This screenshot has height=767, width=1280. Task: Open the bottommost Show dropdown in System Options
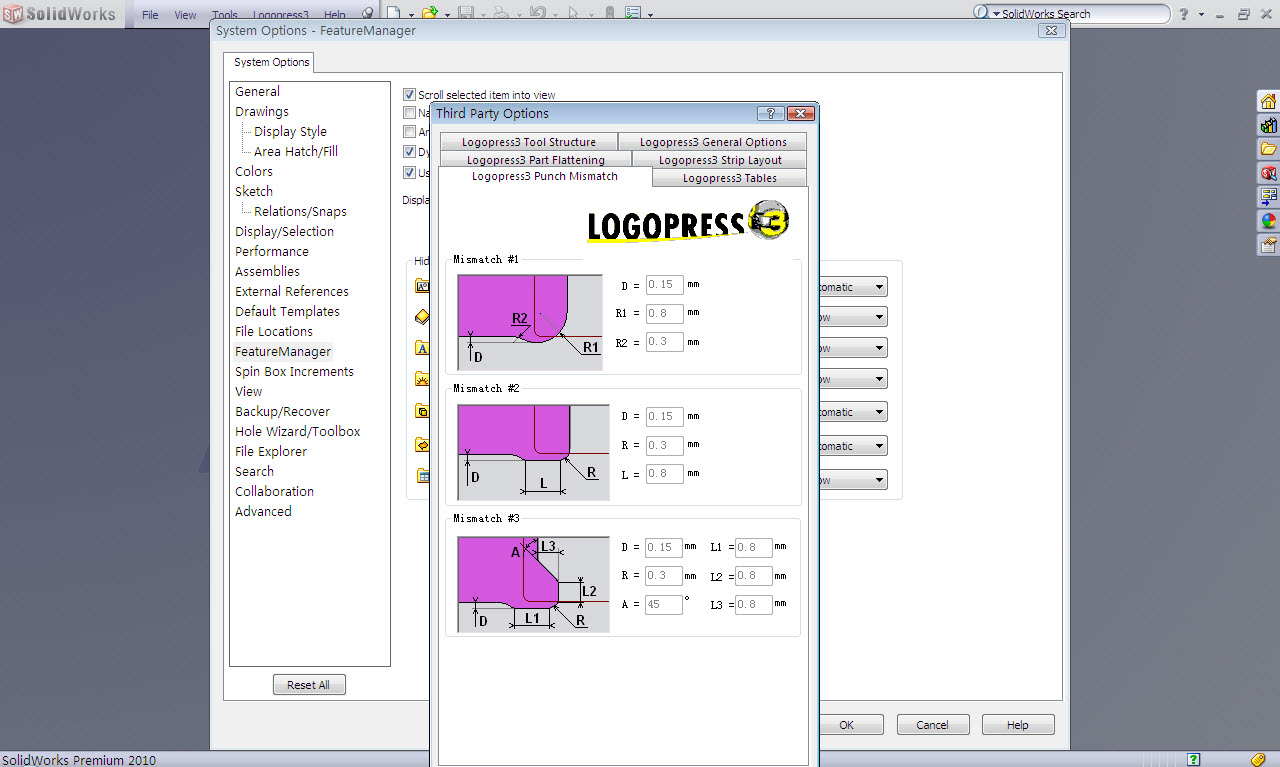coord(853,480)
